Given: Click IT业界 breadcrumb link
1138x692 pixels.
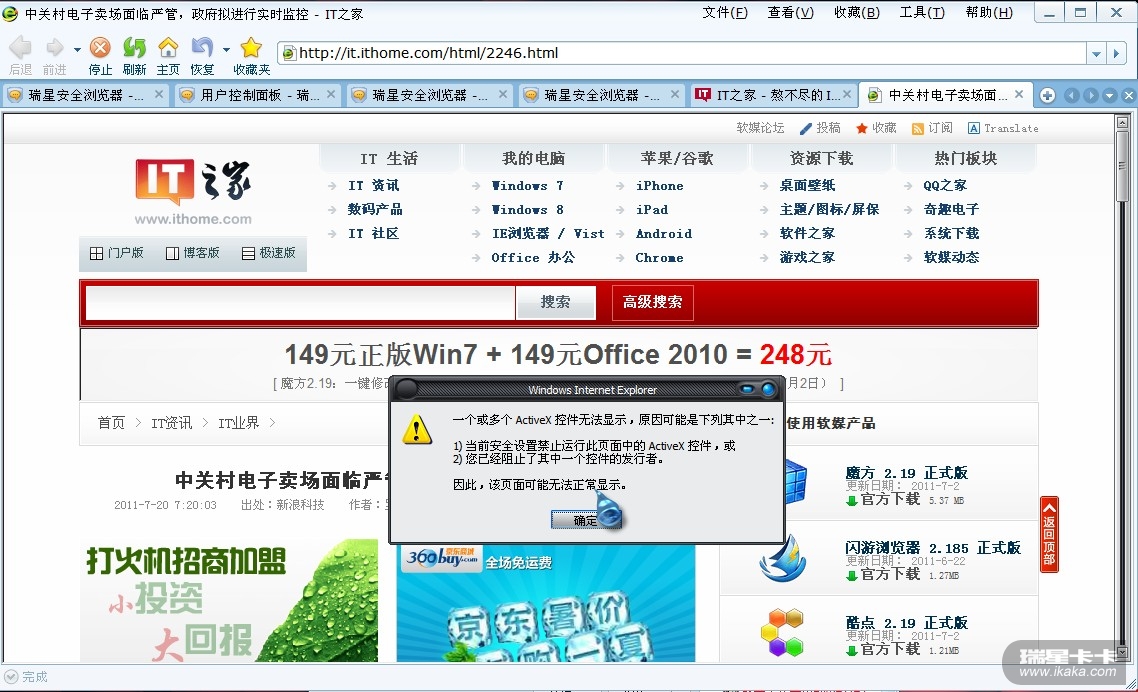Looking at the screenshot, I should [238, 423].
